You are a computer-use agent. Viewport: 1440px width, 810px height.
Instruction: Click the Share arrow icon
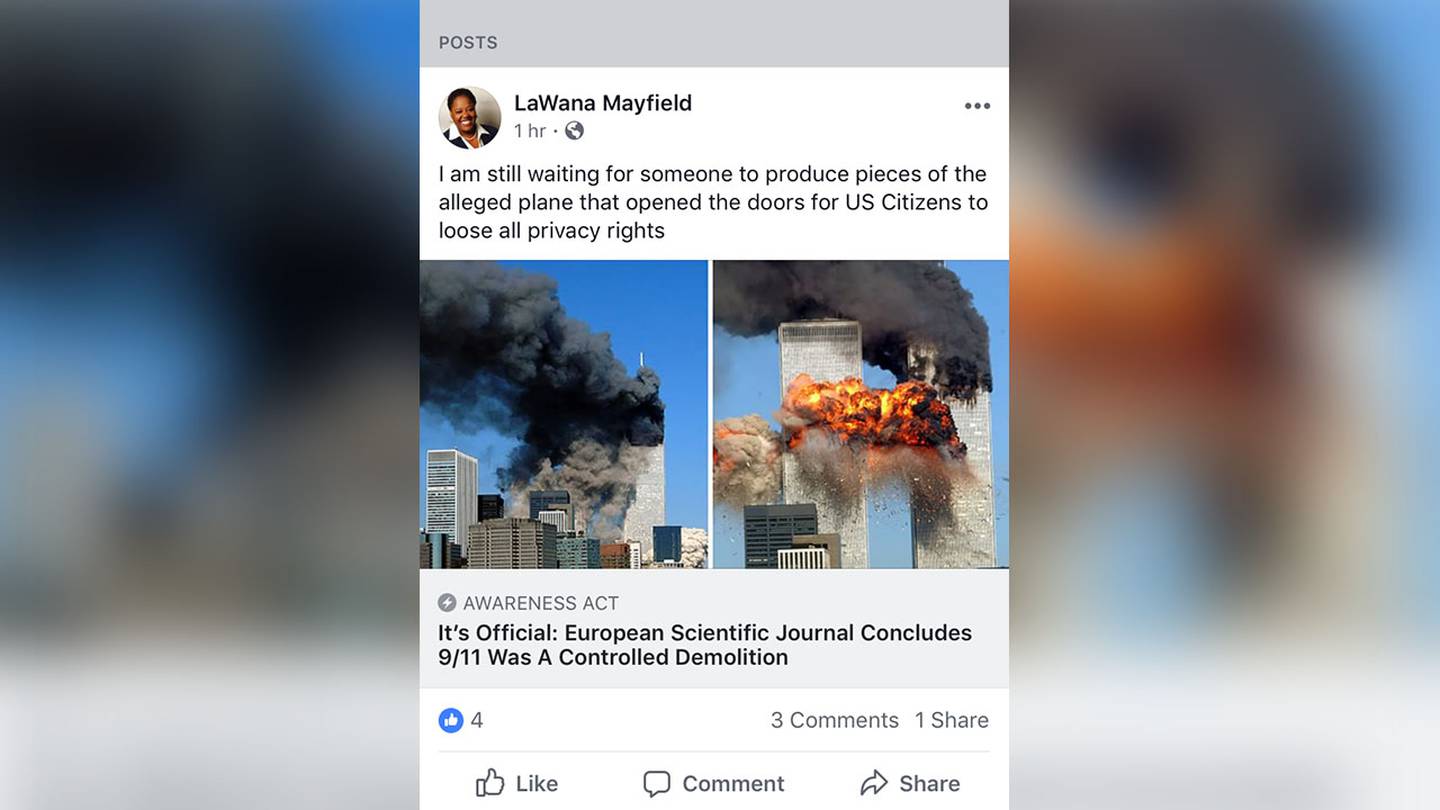click(x=874, y=783)
